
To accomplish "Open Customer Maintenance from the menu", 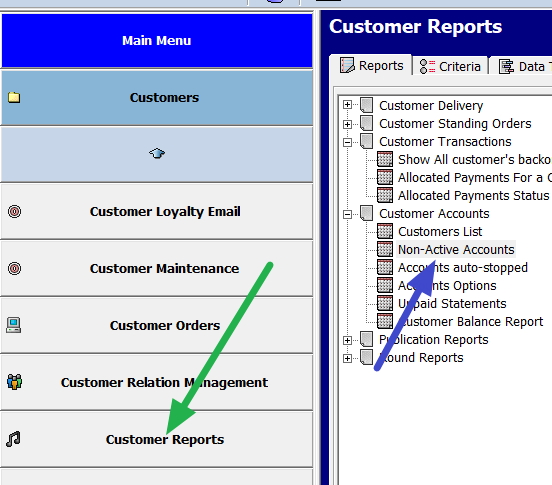I will click(157, 269).
